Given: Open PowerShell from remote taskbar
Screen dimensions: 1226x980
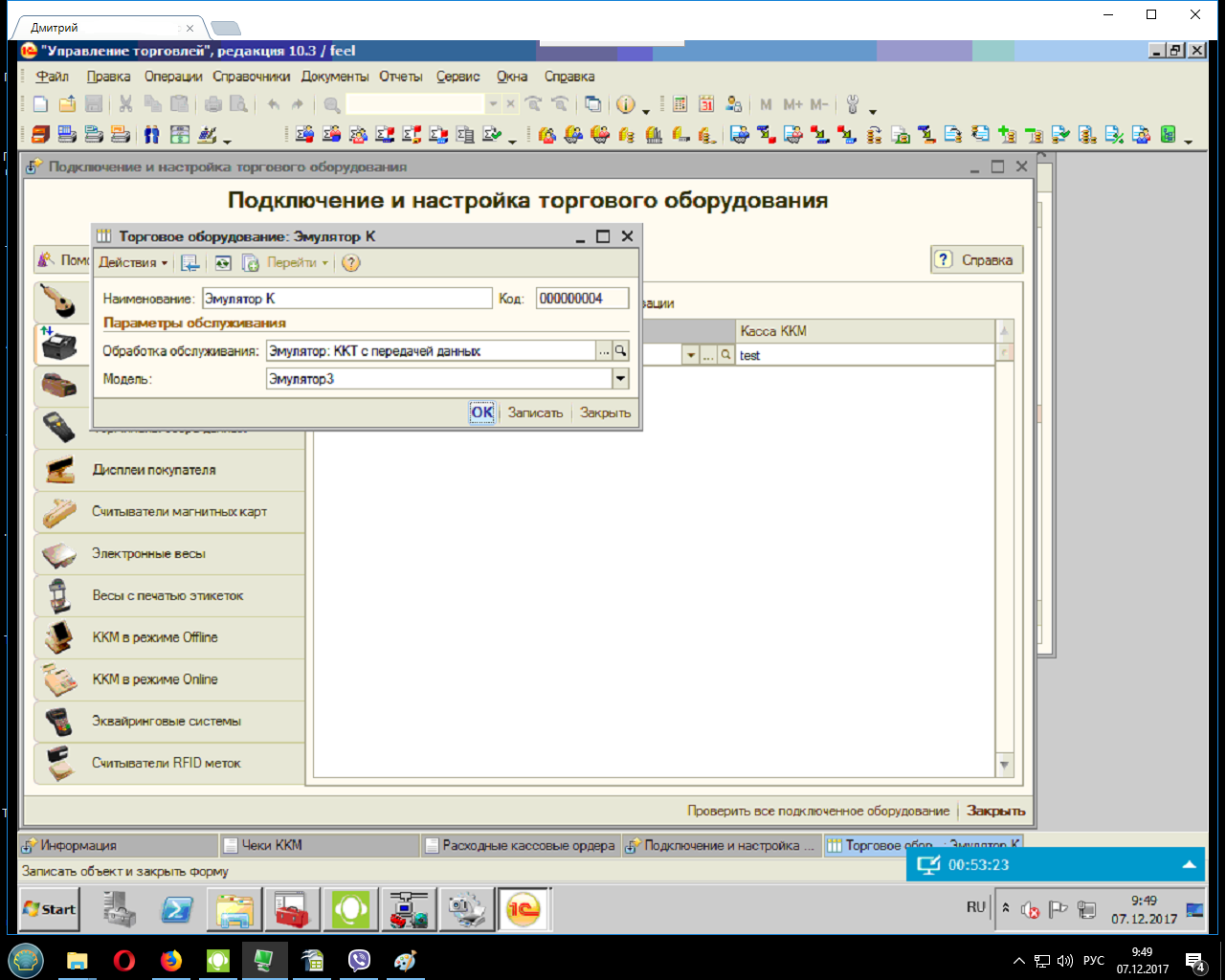Looking at the screenshot, I should point(177,909).
